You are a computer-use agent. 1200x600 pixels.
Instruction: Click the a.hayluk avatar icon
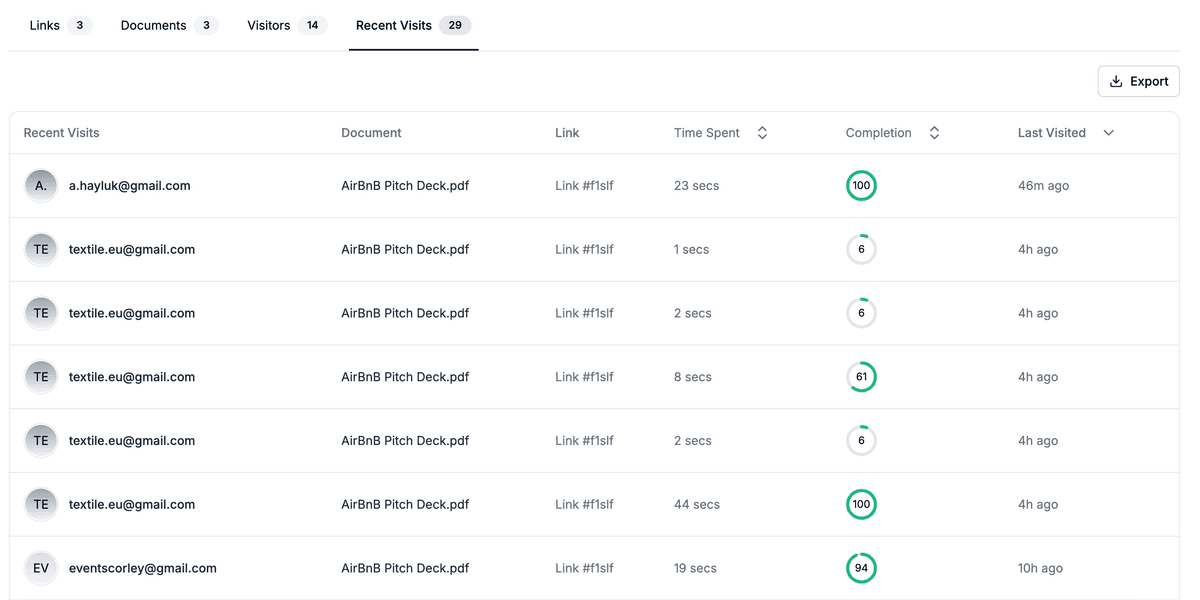tap(41, 186)
